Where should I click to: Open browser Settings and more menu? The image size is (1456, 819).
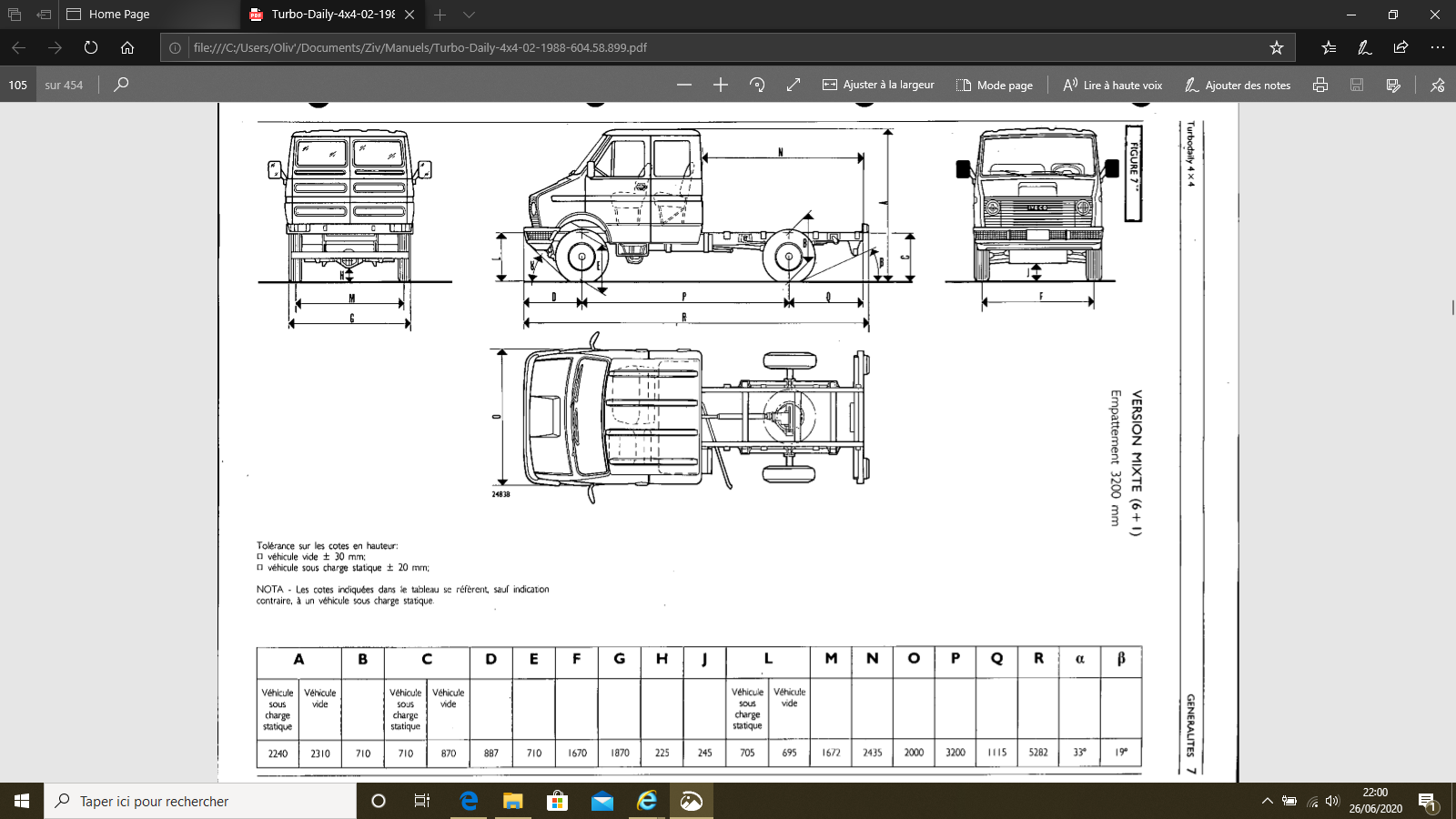click(x=1437, y=47)
